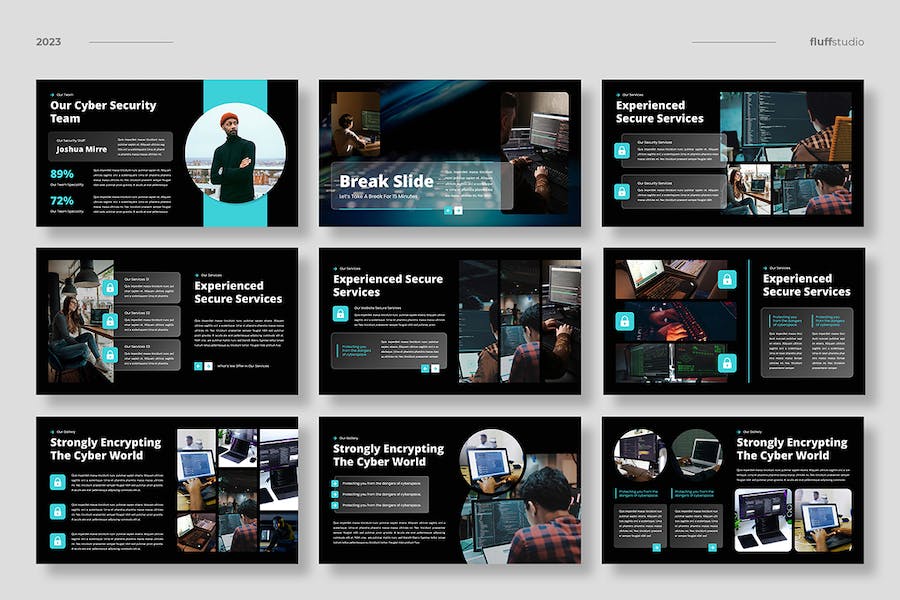
Task: Click the top lock icon on the top-right Experienced Secure Services slide
Action: (622, 150)
